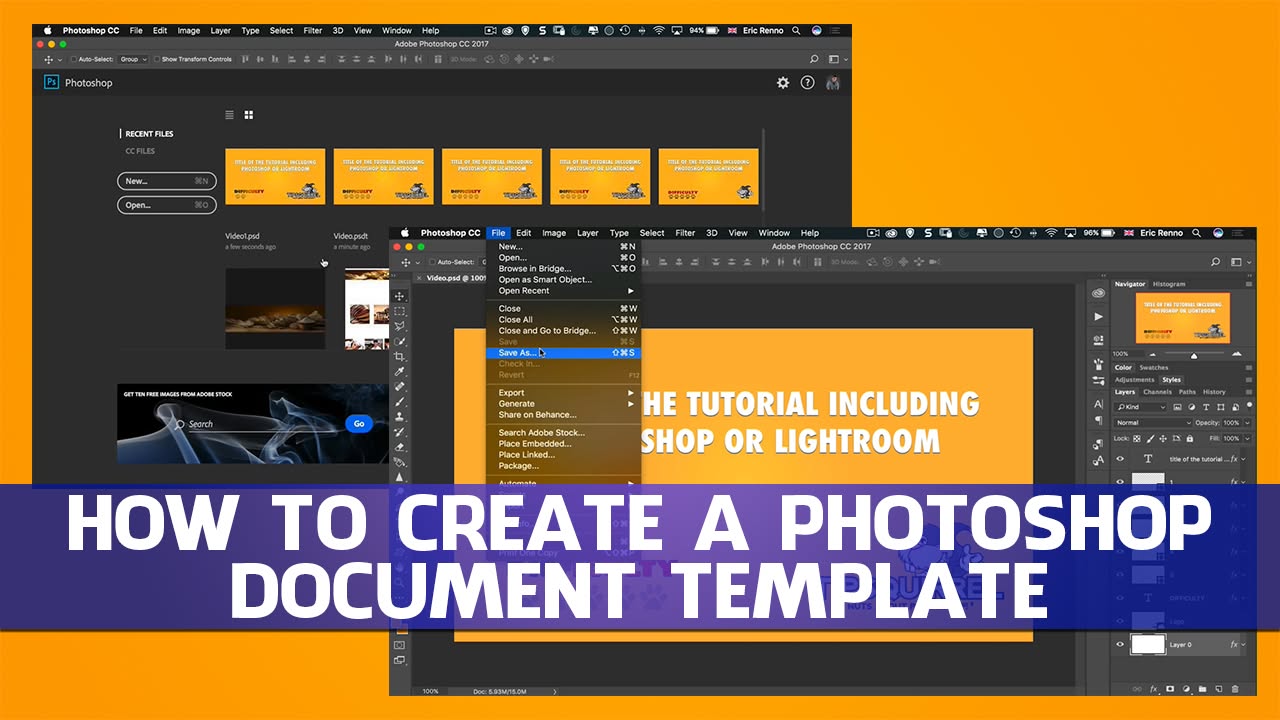Click the Video1.psd file name
The height and width of the screenshot is (720, 1280).
243,237
